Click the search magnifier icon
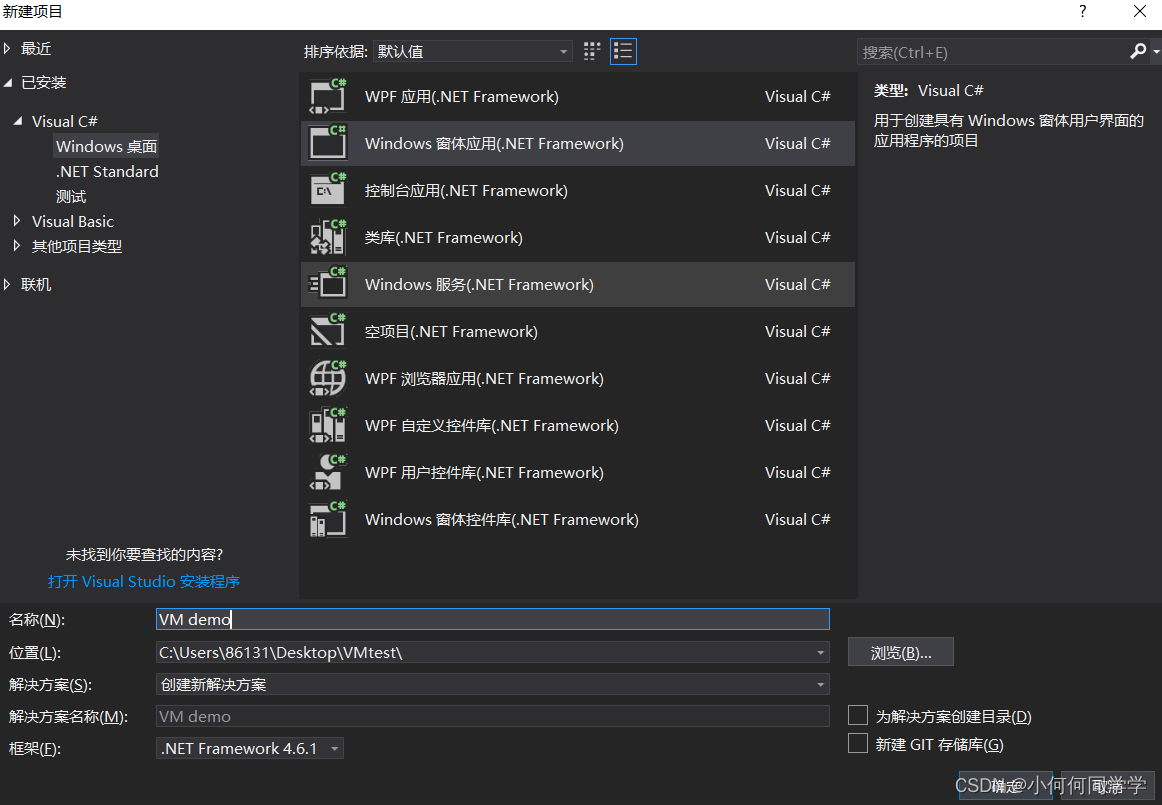1162x805 pixels. [x=1138, y=51]
